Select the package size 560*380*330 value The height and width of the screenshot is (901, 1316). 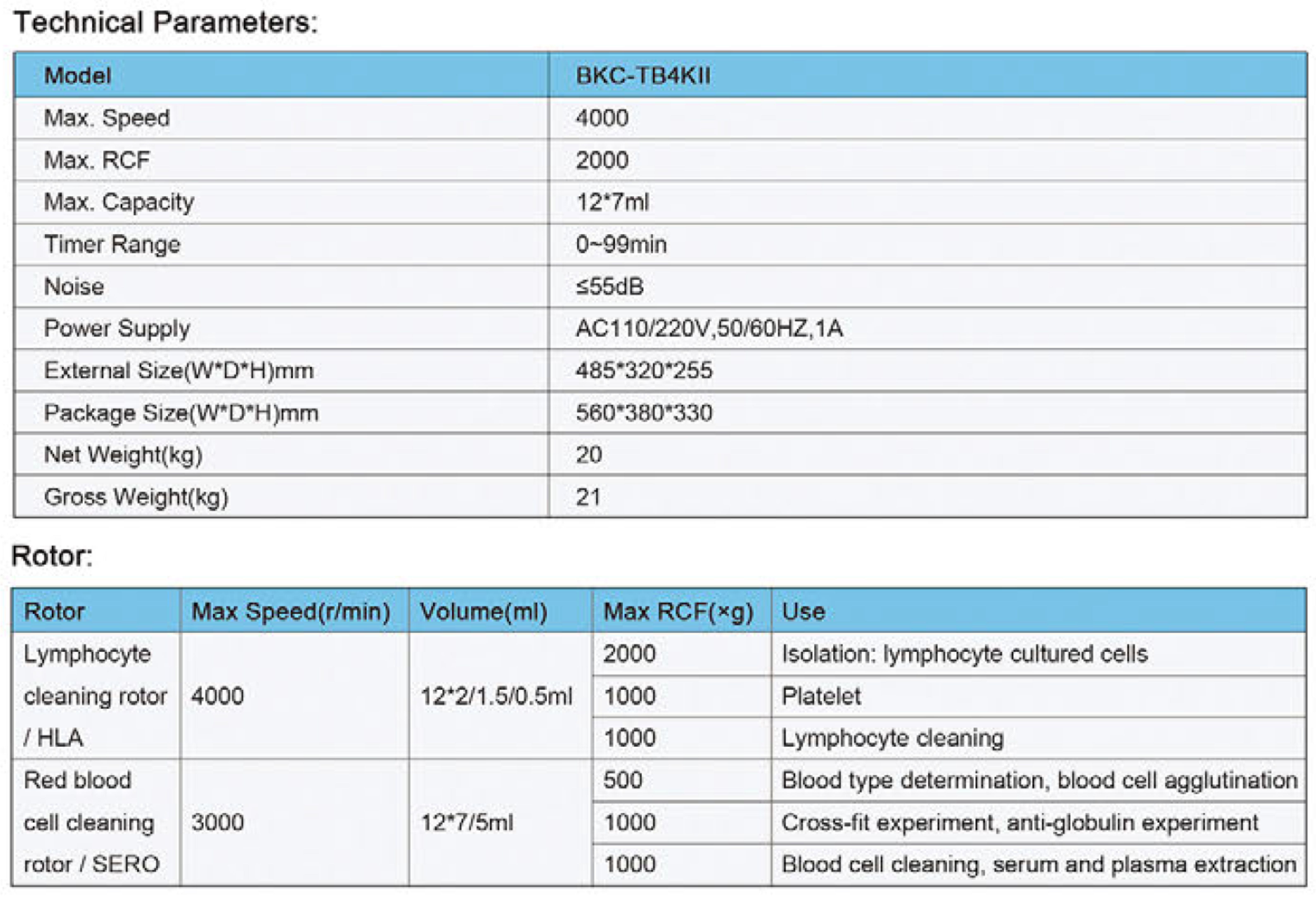tap(644, 413)
